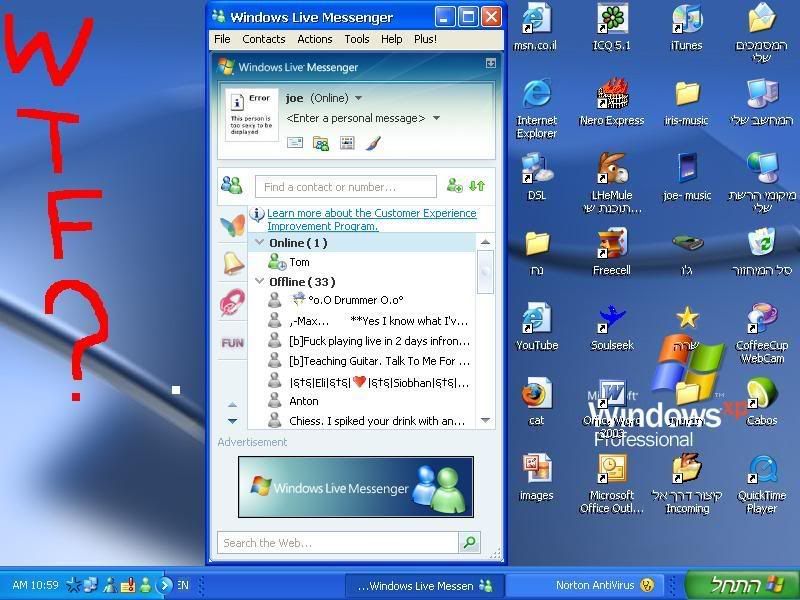800x600 pixels.
Task: Open the Firefox cat desktop icon
Action: [536, 401]
